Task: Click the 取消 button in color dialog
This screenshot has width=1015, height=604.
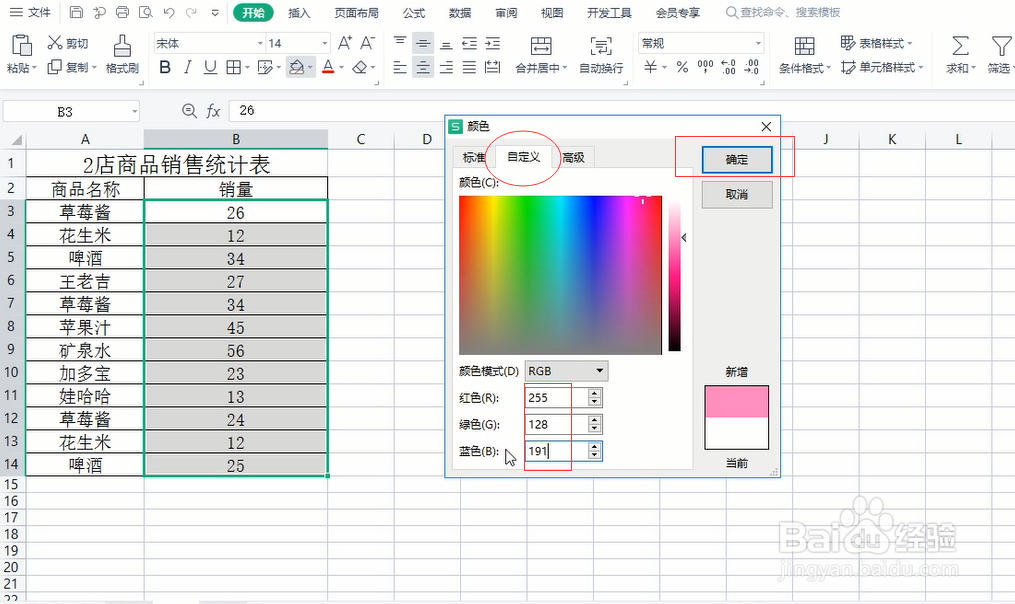Action: [x=737, y=195]
